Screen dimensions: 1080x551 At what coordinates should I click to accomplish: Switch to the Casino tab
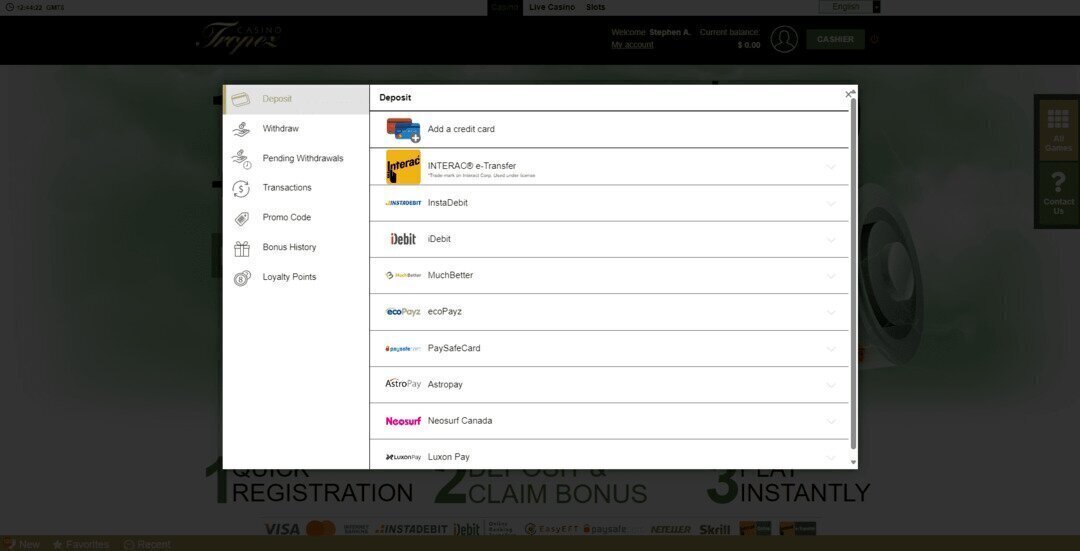coord(505,8)
